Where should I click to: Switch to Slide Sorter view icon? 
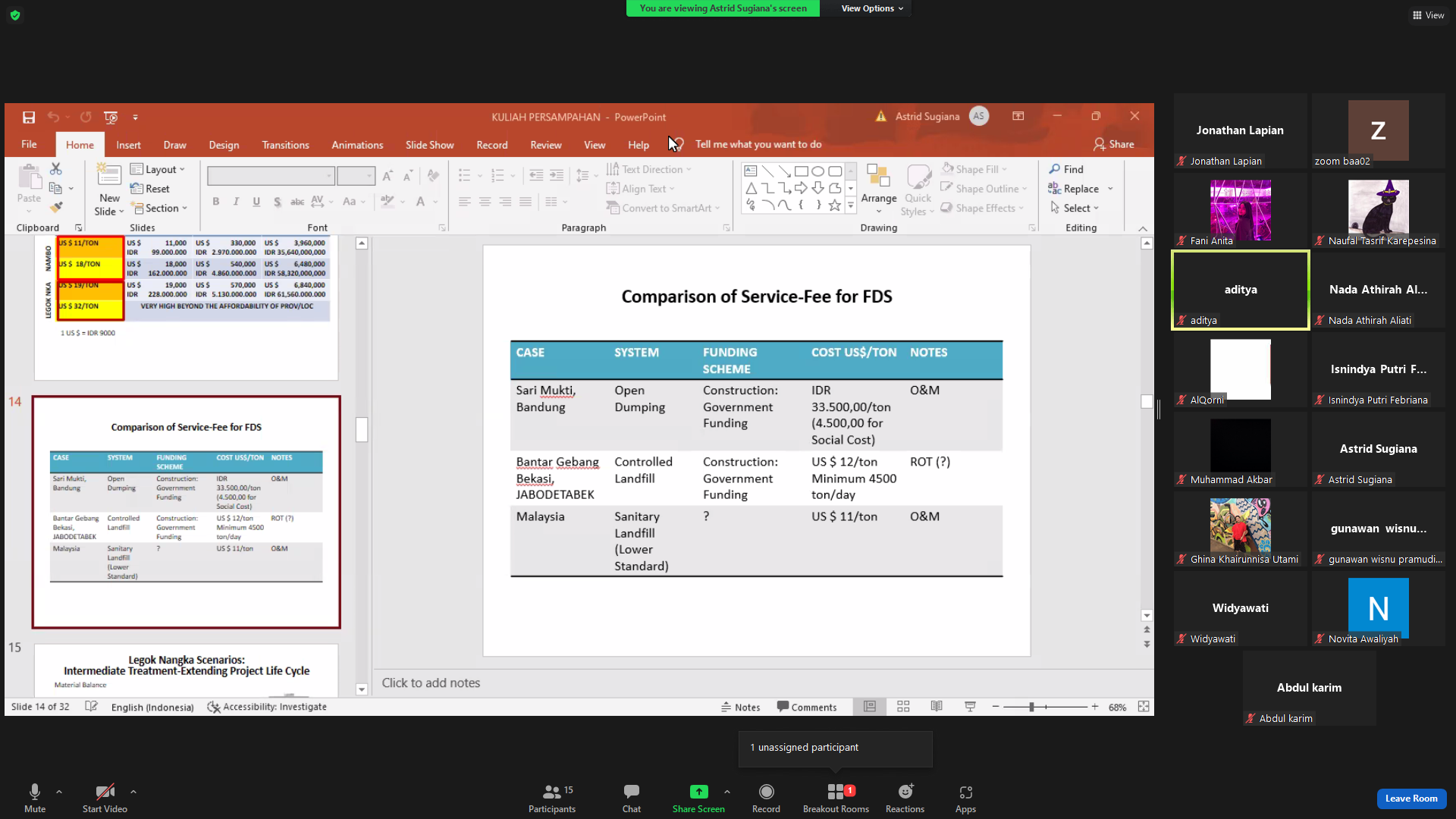click(x=903, y=707)
